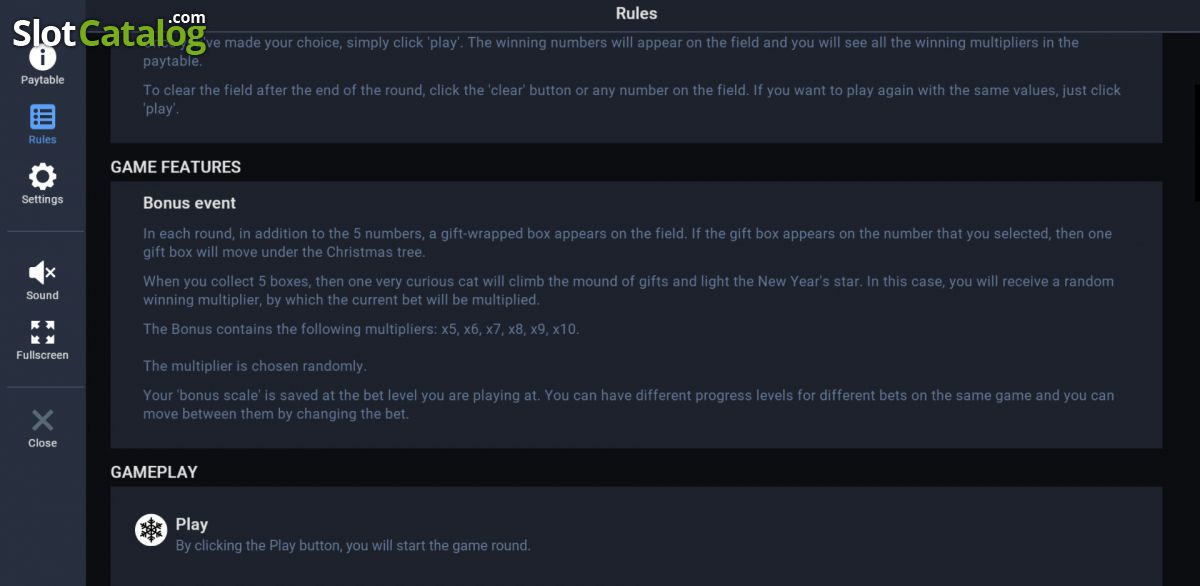The width and height of the screenshot is (1200, 586).
Task: Click the GAME FEATURES section heading
Action: point(176,167)
